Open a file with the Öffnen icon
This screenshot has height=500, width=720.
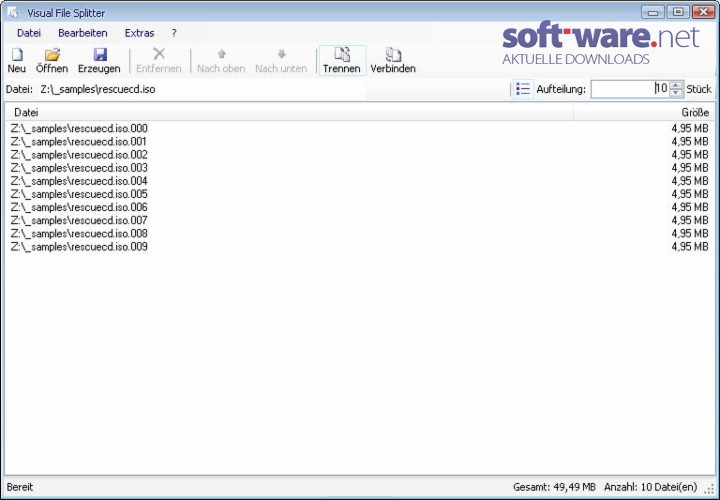click(x=52, y=55)
